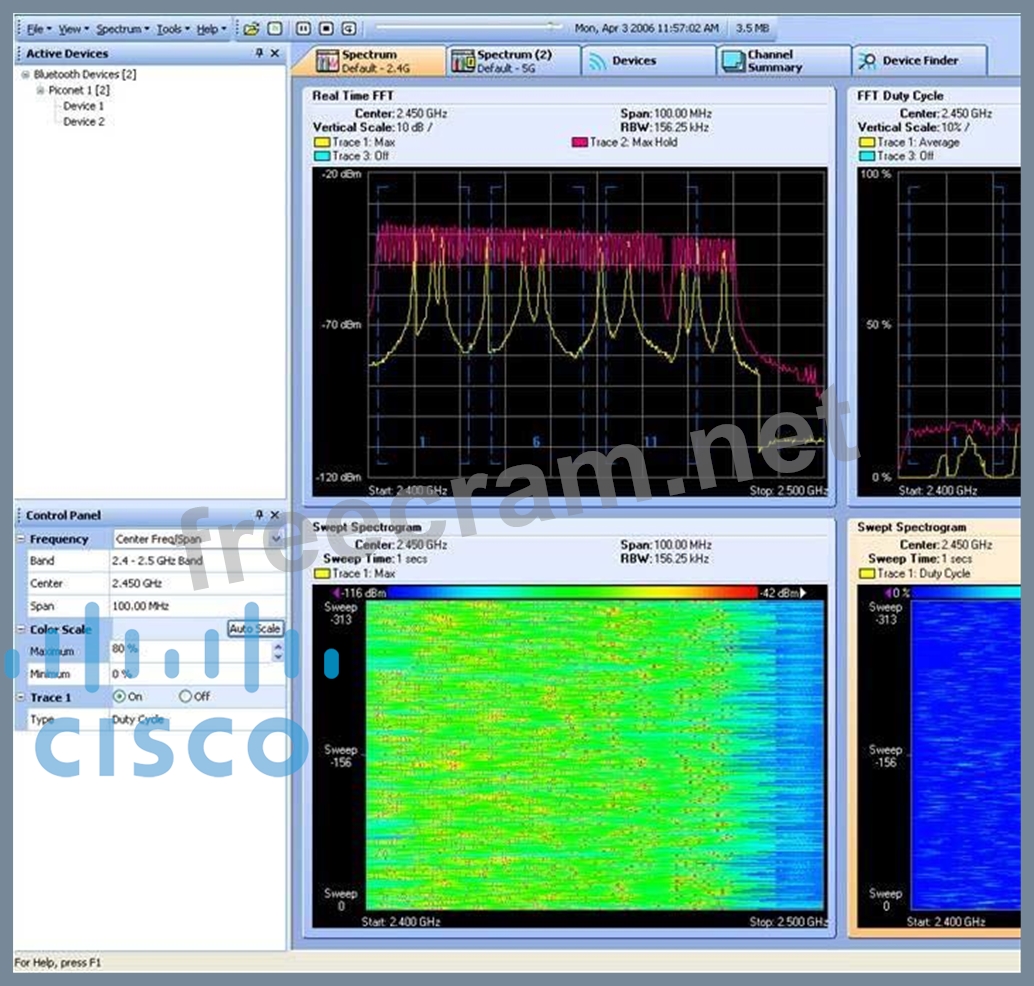The height and width of the screenshot is (986, 1034).
Task: Select the Trace 1 Off radio button
Action: click(x=185, y=697)
